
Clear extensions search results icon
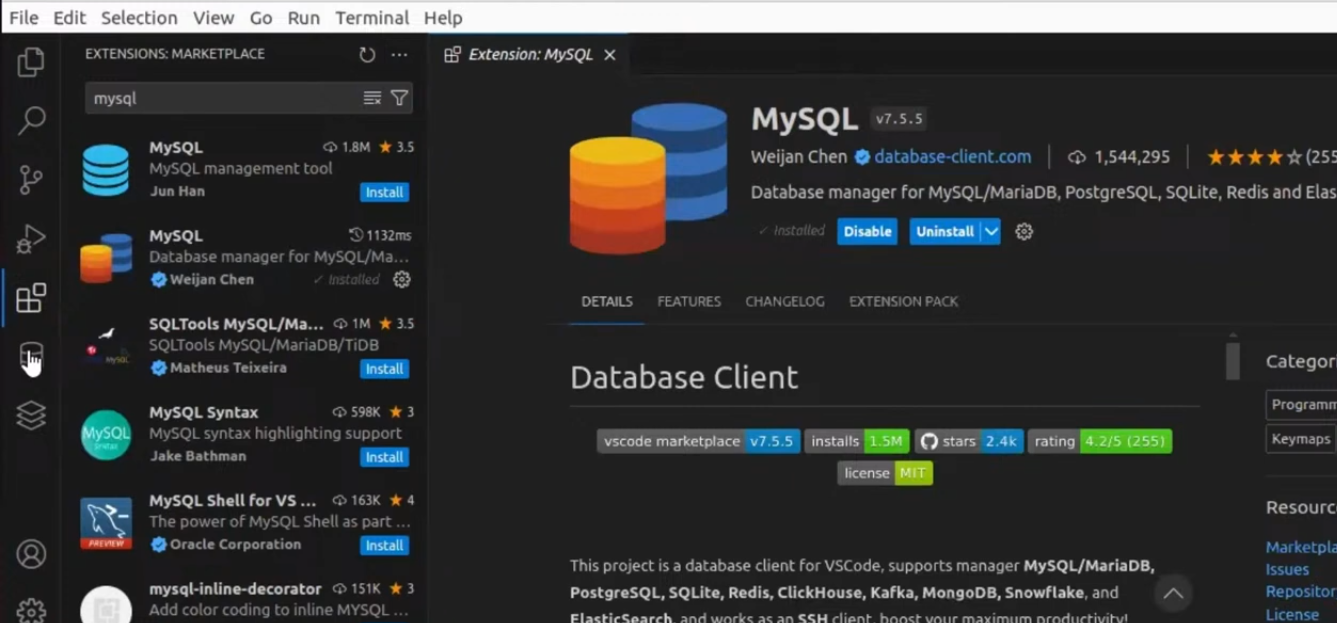coord(372,98)
